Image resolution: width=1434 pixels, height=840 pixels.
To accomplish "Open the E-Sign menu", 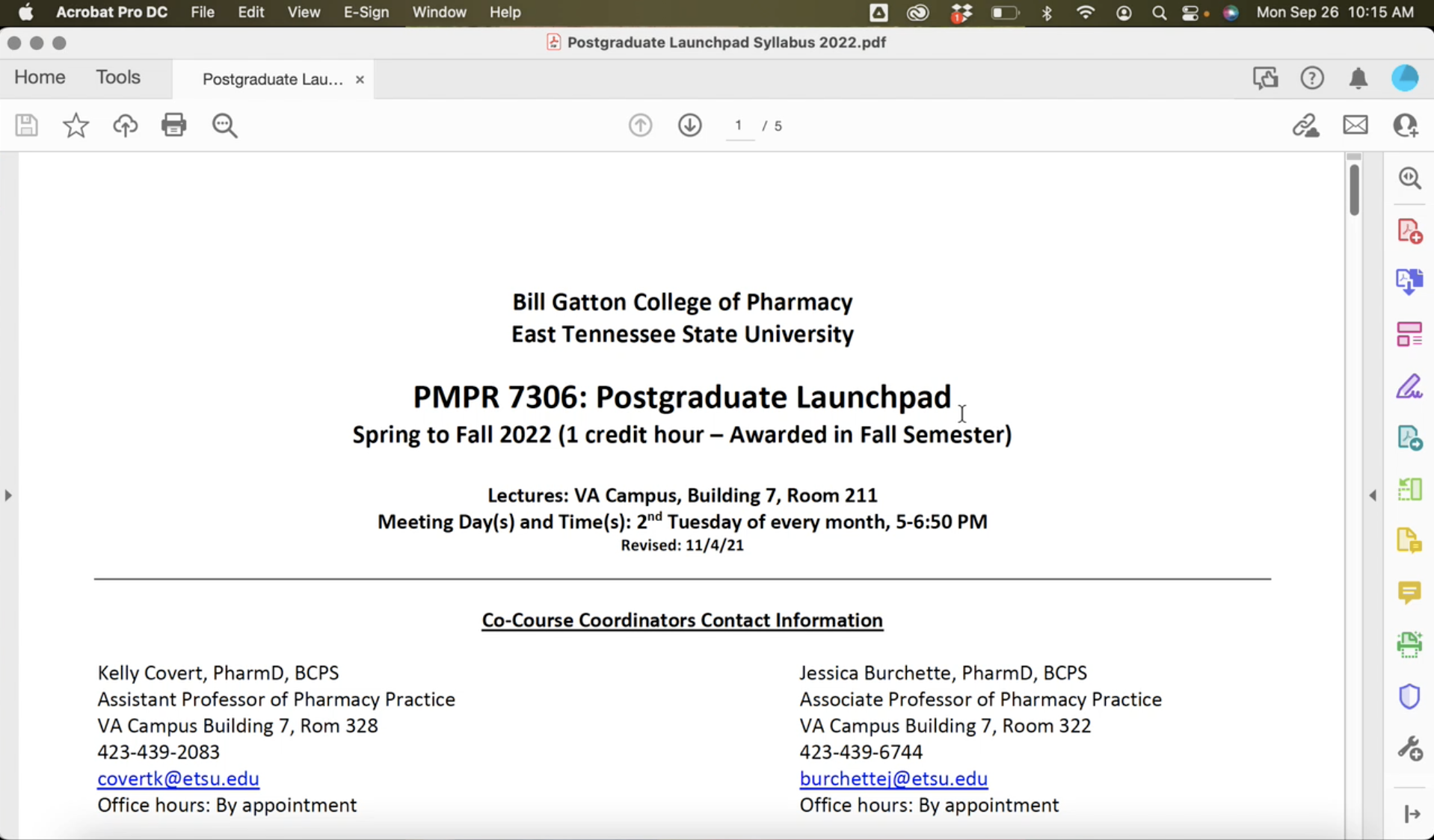I will click(x=366, y=12).
